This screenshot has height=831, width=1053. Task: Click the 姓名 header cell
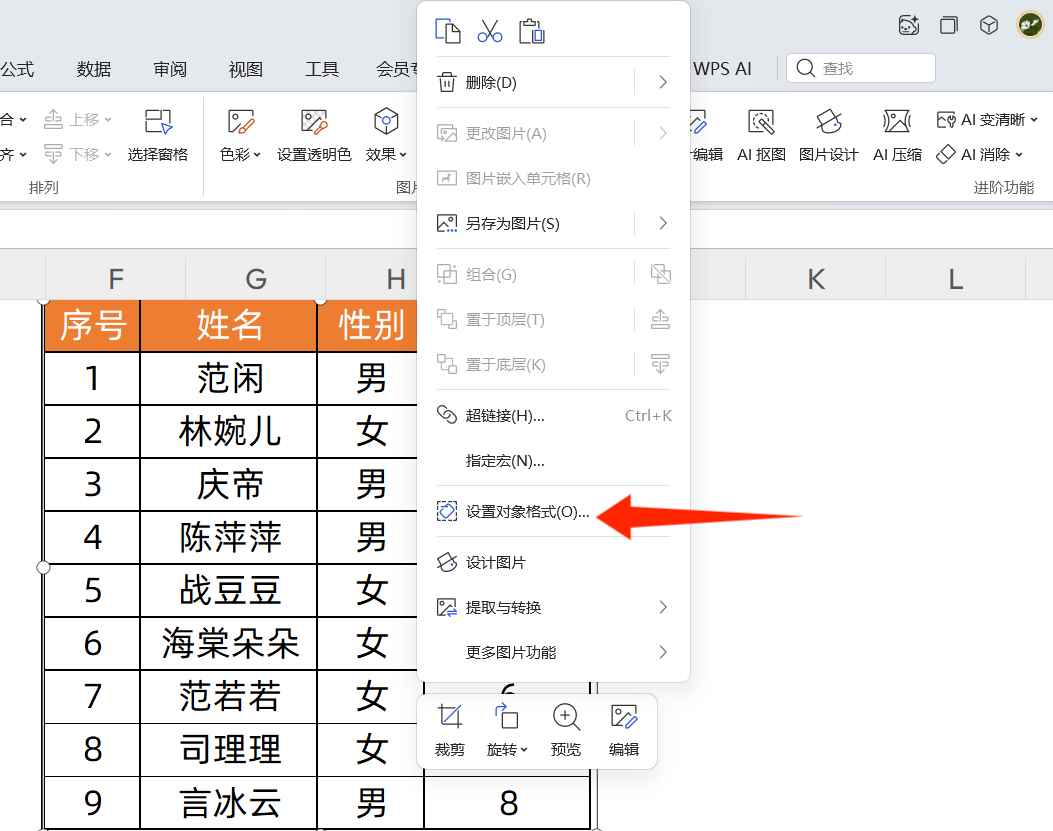tap(228, 326)
